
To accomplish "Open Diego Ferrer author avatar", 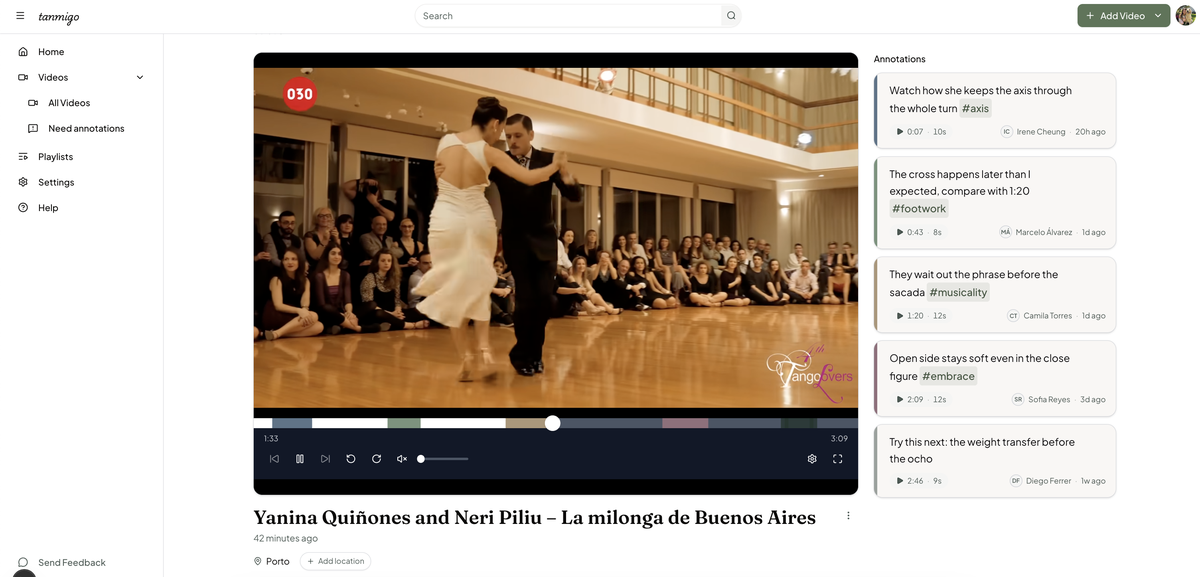I will [x=1016, y=481].
